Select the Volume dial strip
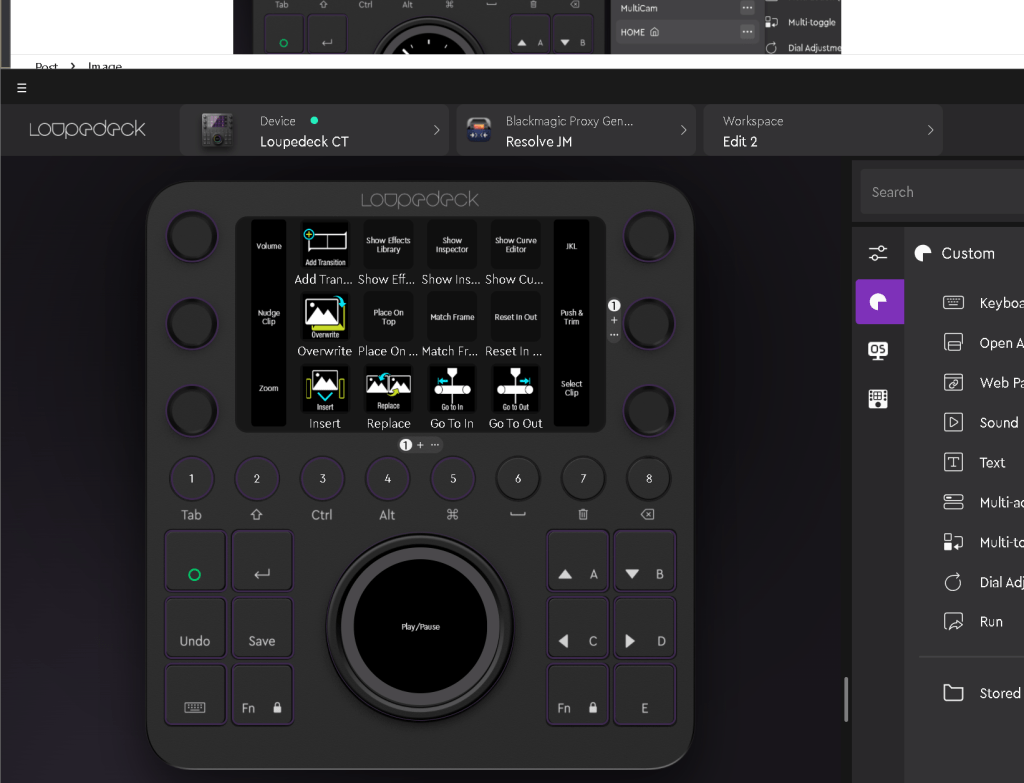 (x=268, y=246)
